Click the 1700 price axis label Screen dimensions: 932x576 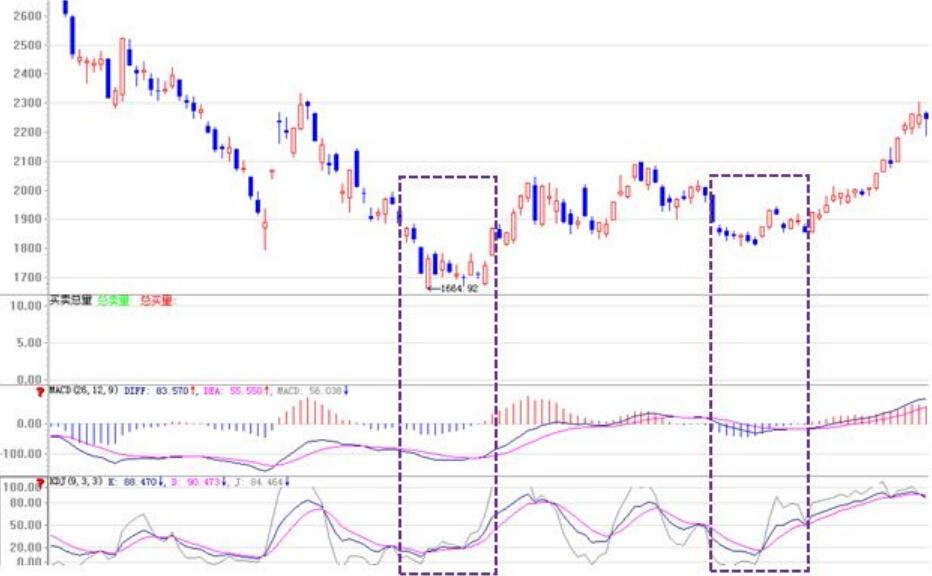click(28, 277)
